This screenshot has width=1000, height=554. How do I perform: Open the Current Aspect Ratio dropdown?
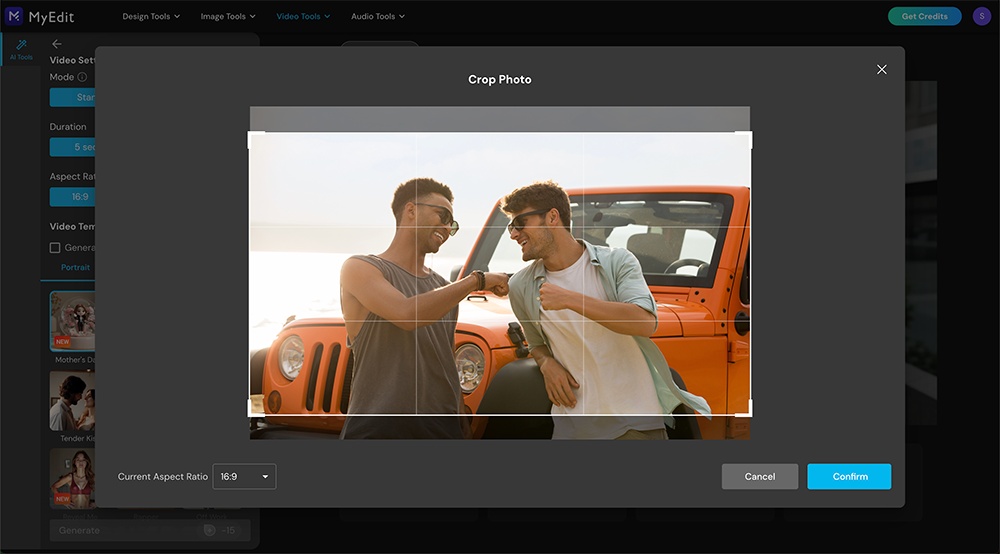[244, 476]
